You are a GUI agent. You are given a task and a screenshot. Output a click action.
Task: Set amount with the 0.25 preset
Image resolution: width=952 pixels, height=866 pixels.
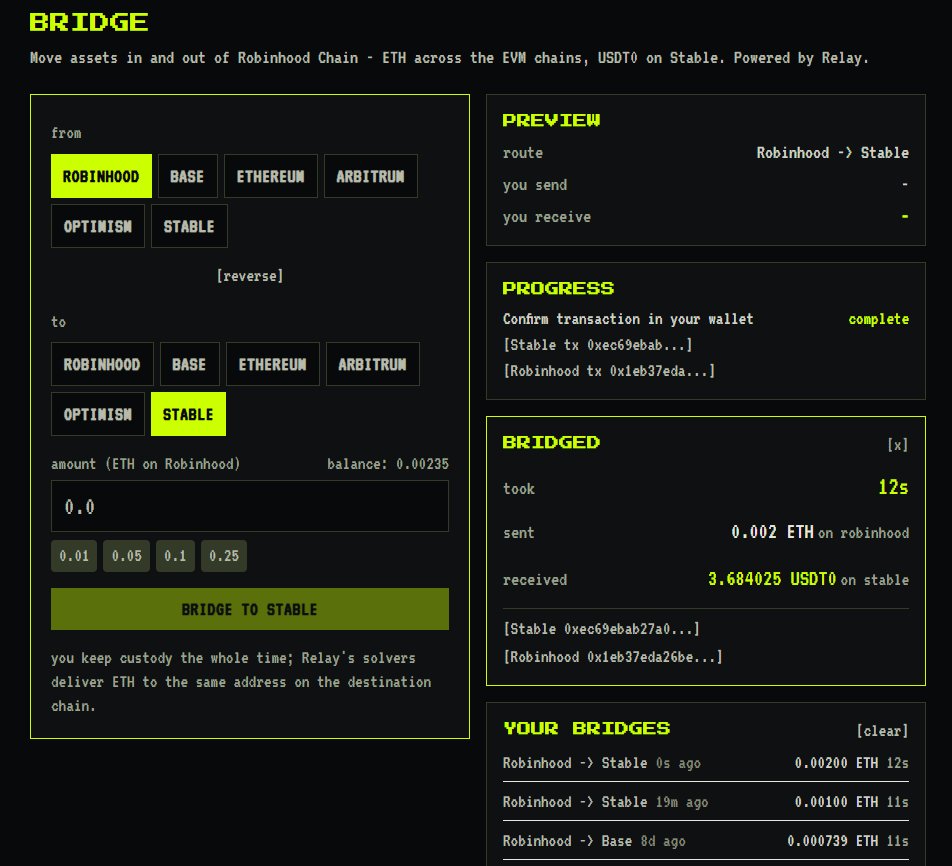(x=224, y=556)
